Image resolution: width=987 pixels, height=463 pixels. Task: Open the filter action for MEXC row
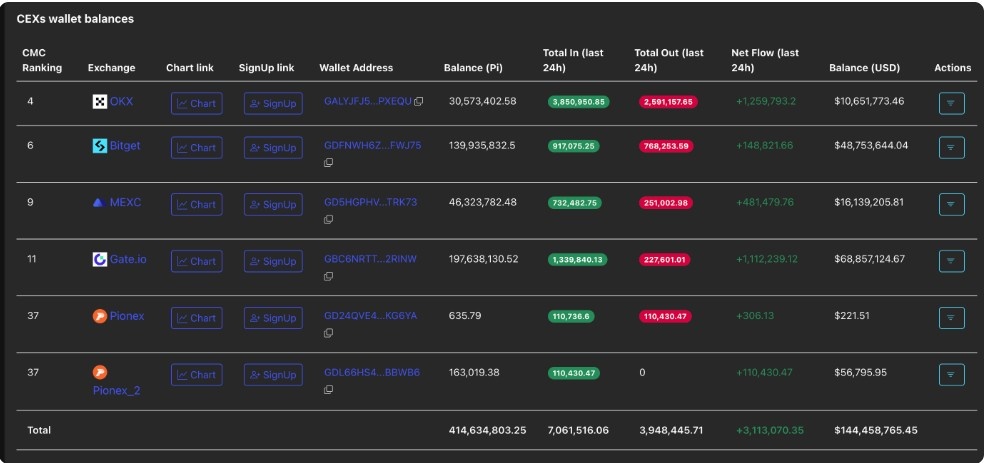[x=951, y=204]
